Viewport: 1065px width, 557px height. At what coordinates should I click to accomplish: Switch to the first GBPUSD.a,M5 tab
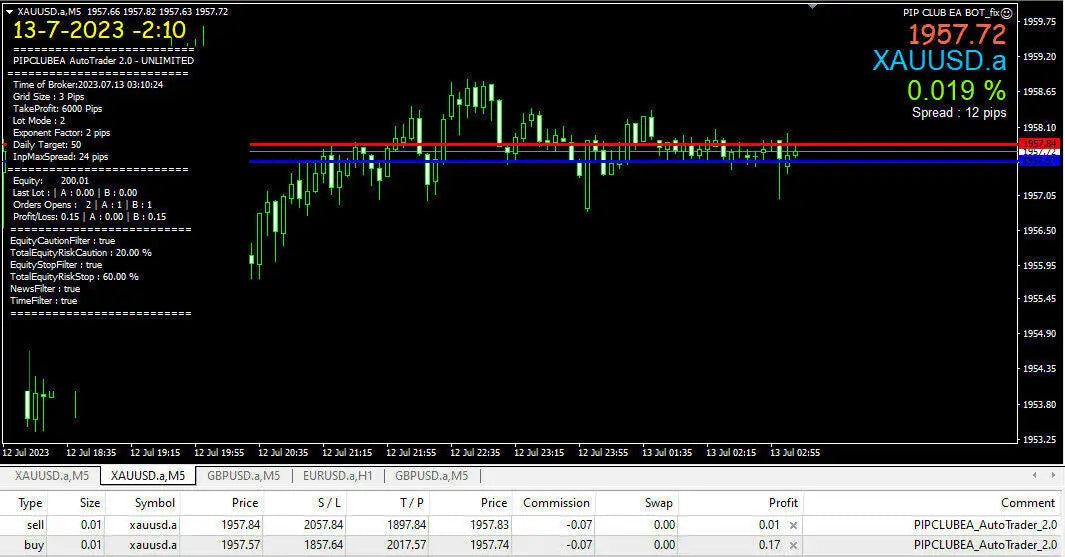point(243,475)
